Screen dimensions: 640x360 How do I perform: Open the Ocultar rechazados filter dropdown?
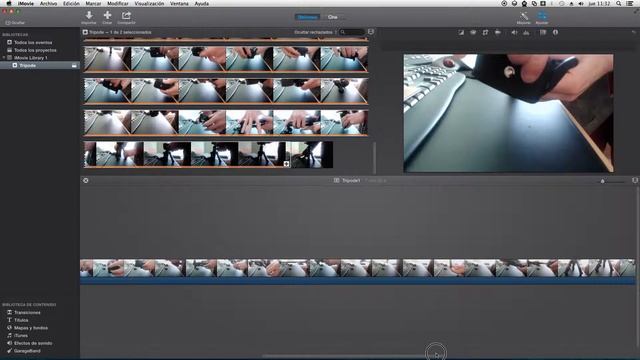(x=315, y=32)
